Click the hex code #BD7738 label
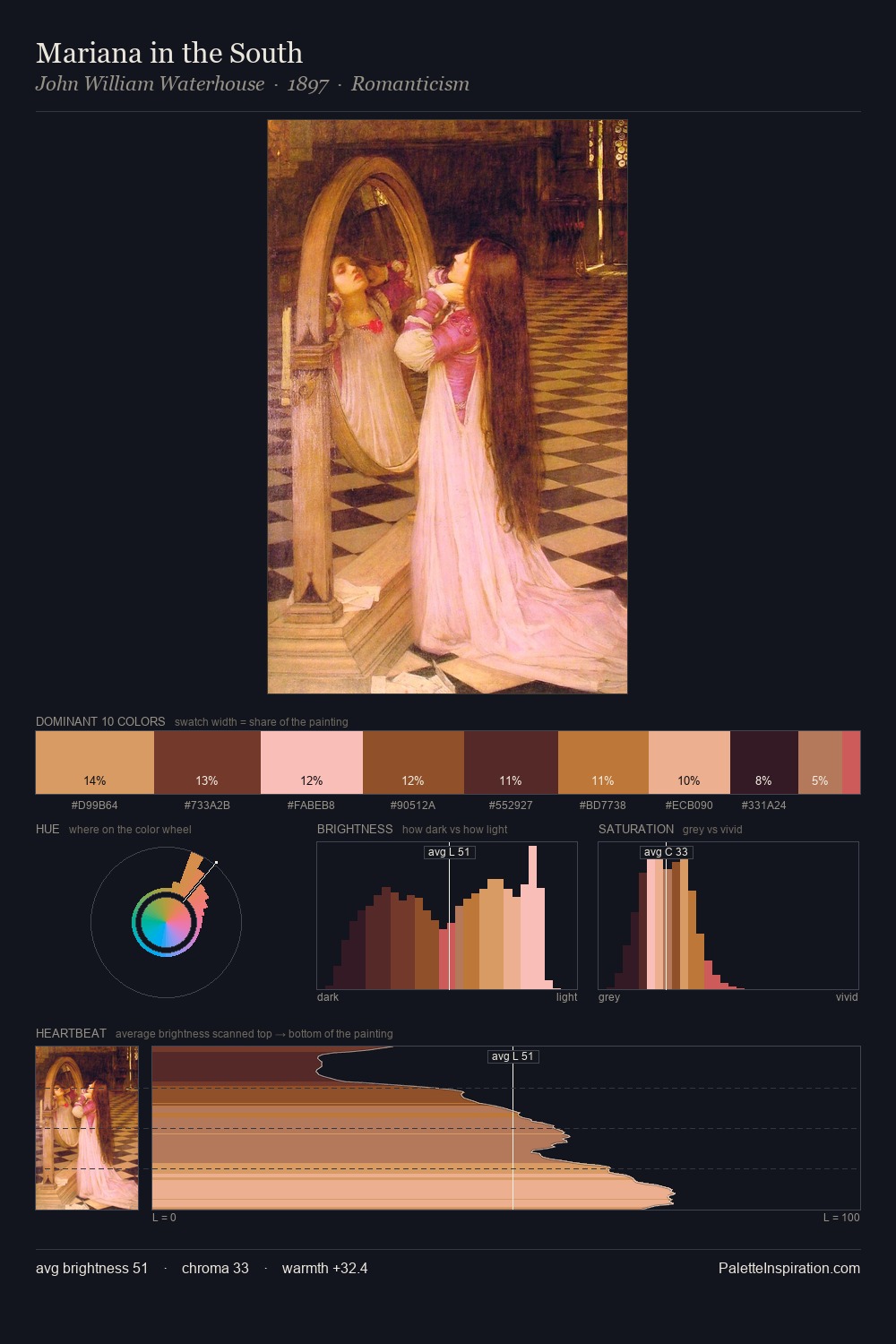 point(603,806)
